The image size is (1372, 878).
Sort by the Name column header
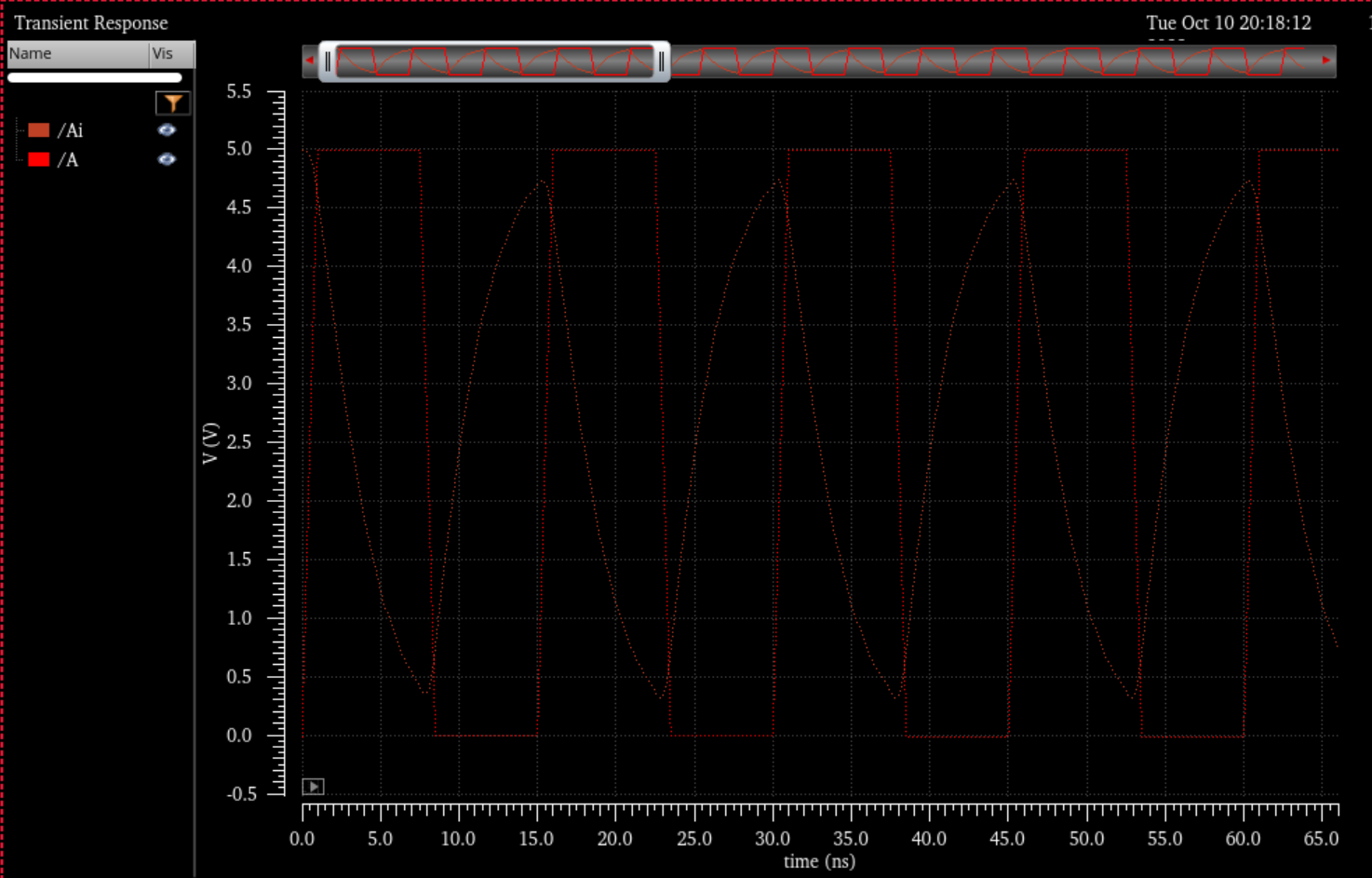tap(76, 54)
